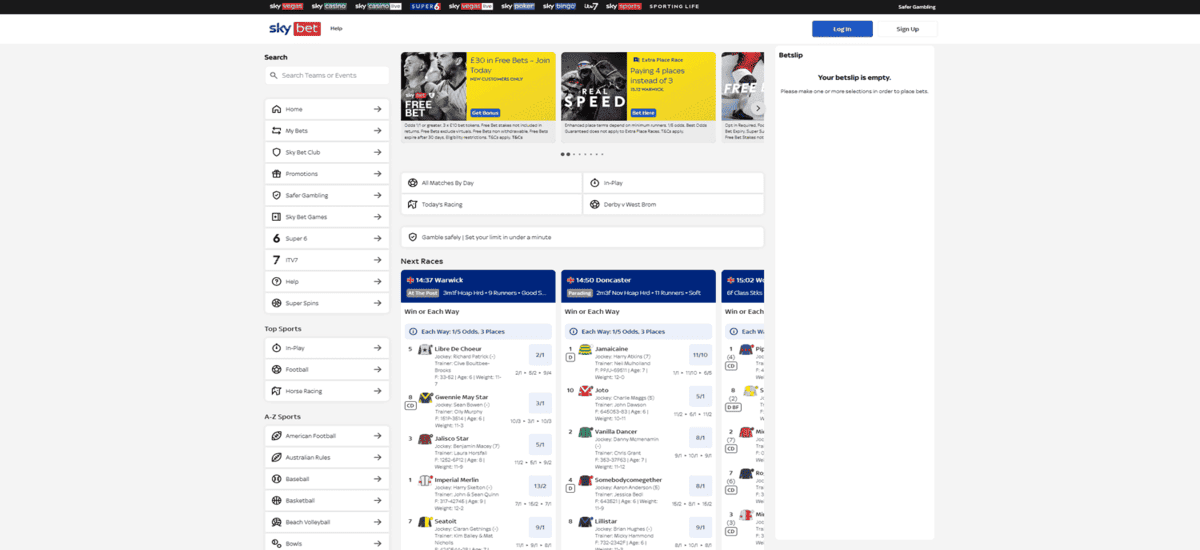The image size is (1200, 550).
Task: Click the My Bets swap-arrows icon
Action: (276, 131)
